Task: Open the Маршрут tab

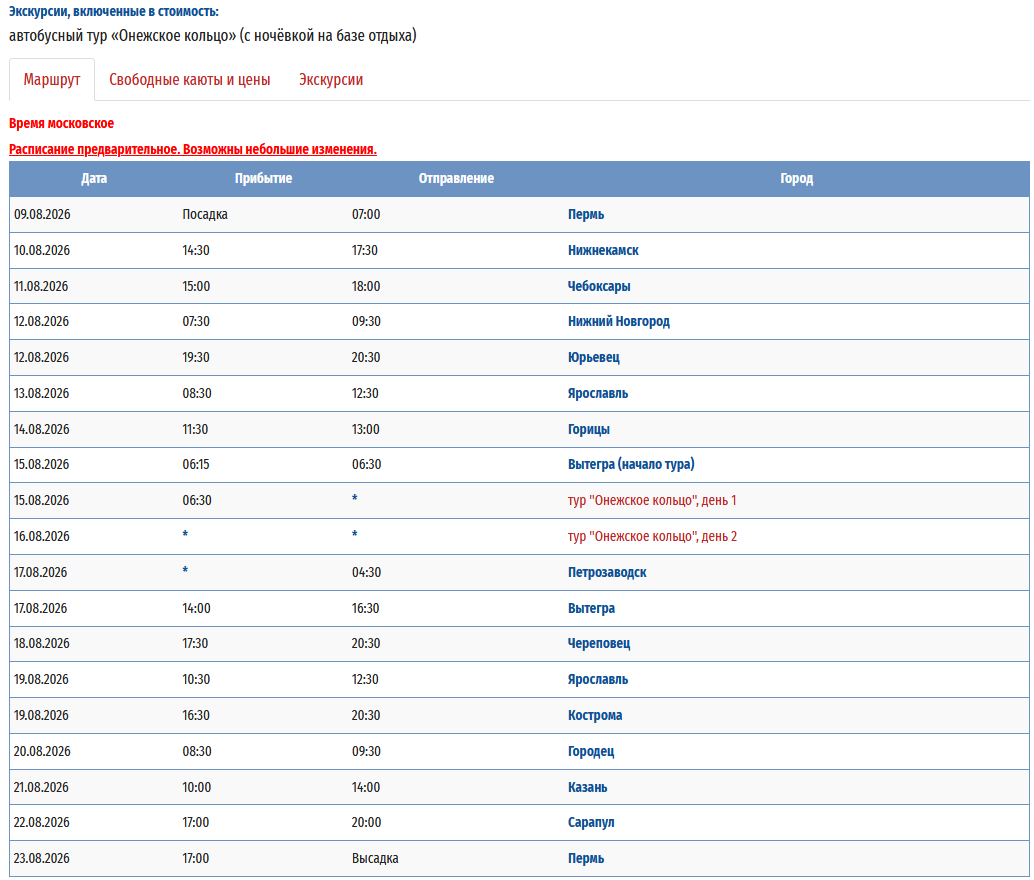Action: point(52,80)
